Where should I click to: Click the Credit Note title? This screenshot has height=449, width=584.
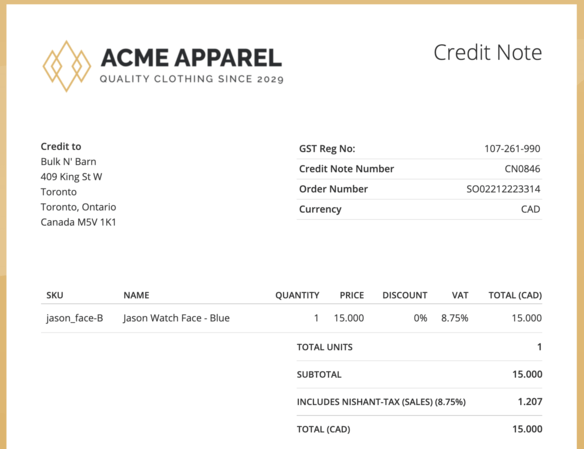tap(488, 52)
